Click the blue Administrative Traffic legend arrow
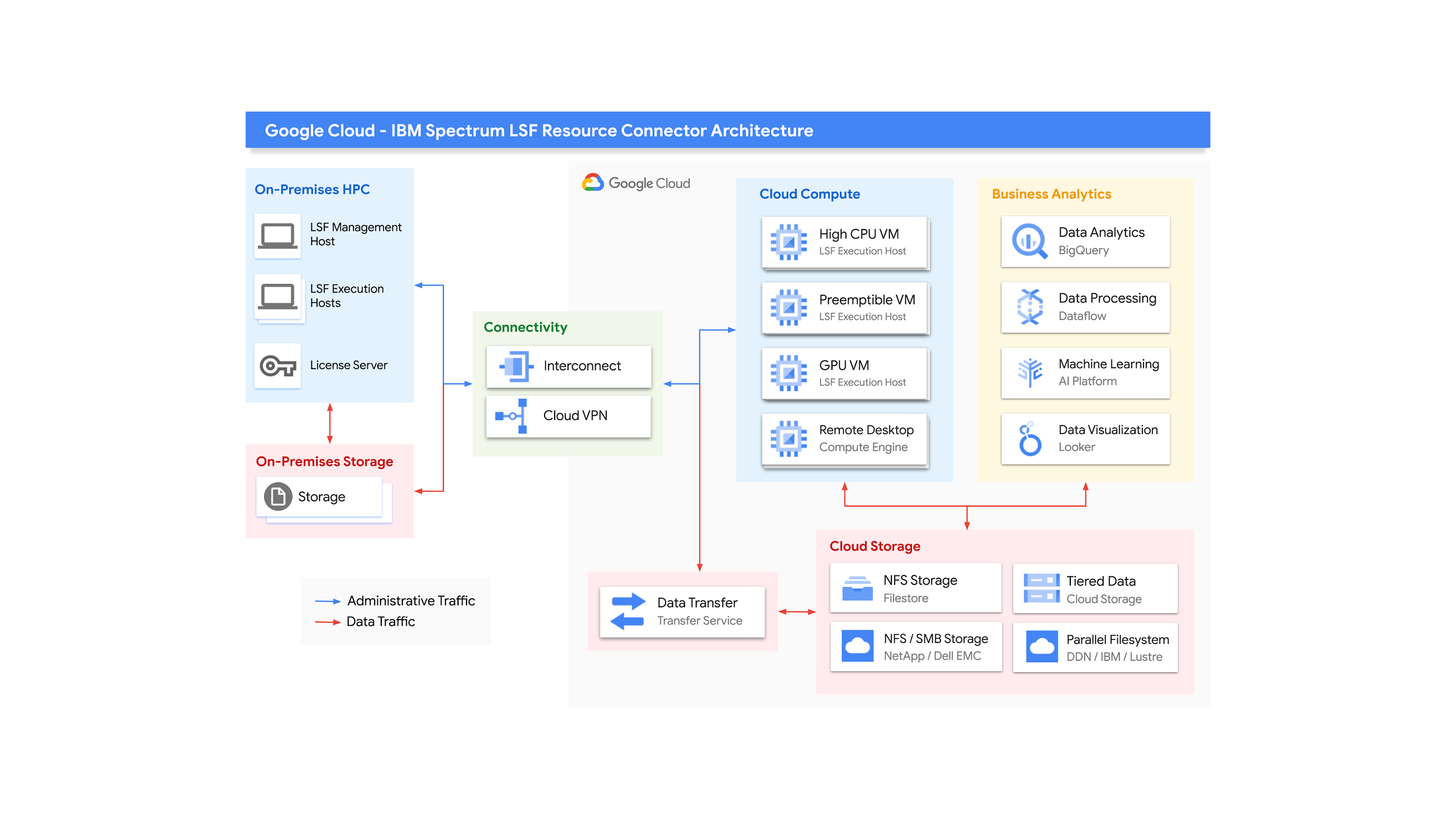 point(328,601)
